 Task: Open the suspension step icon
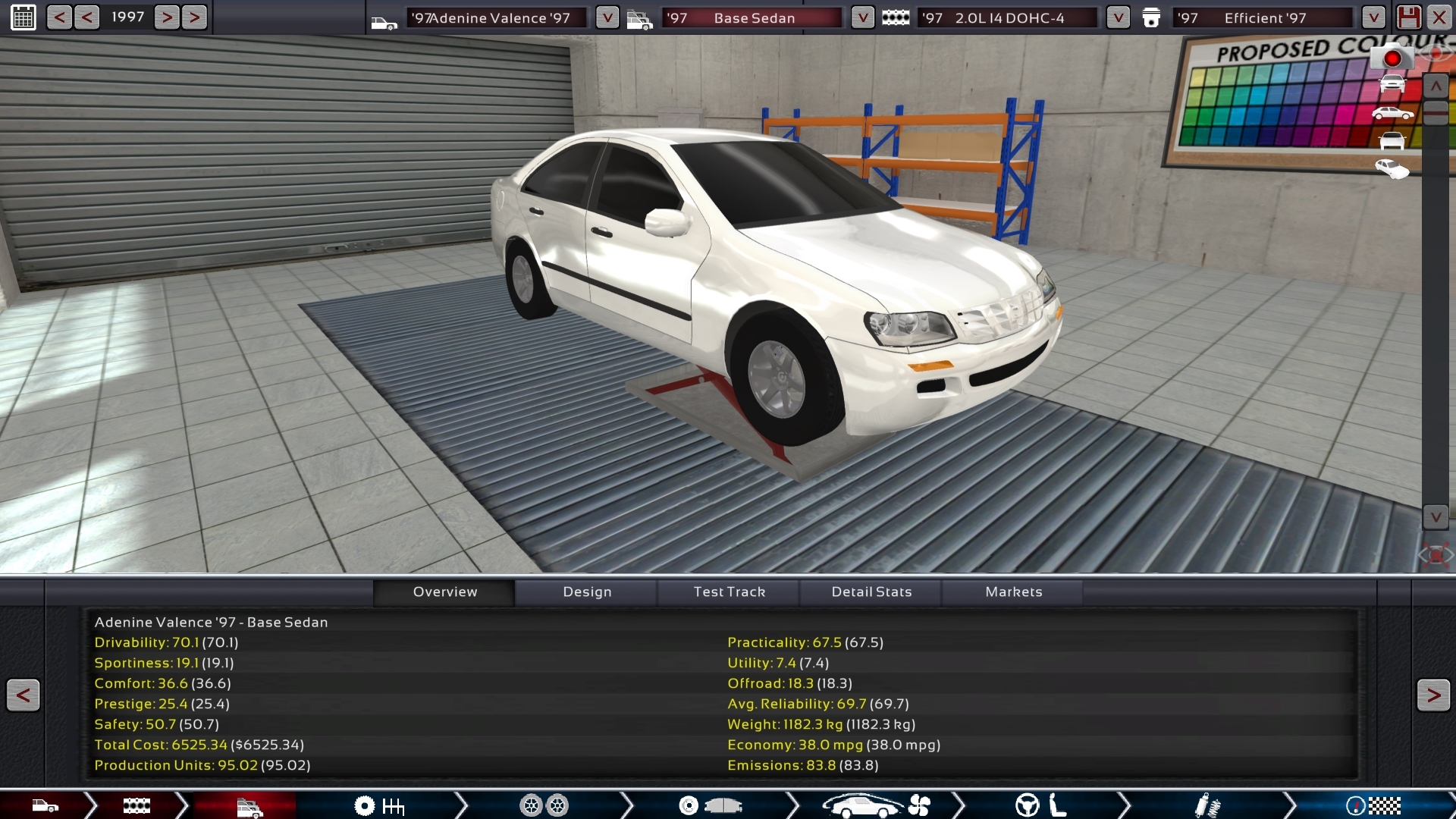pyautogui.click(x=1207, y=805)
